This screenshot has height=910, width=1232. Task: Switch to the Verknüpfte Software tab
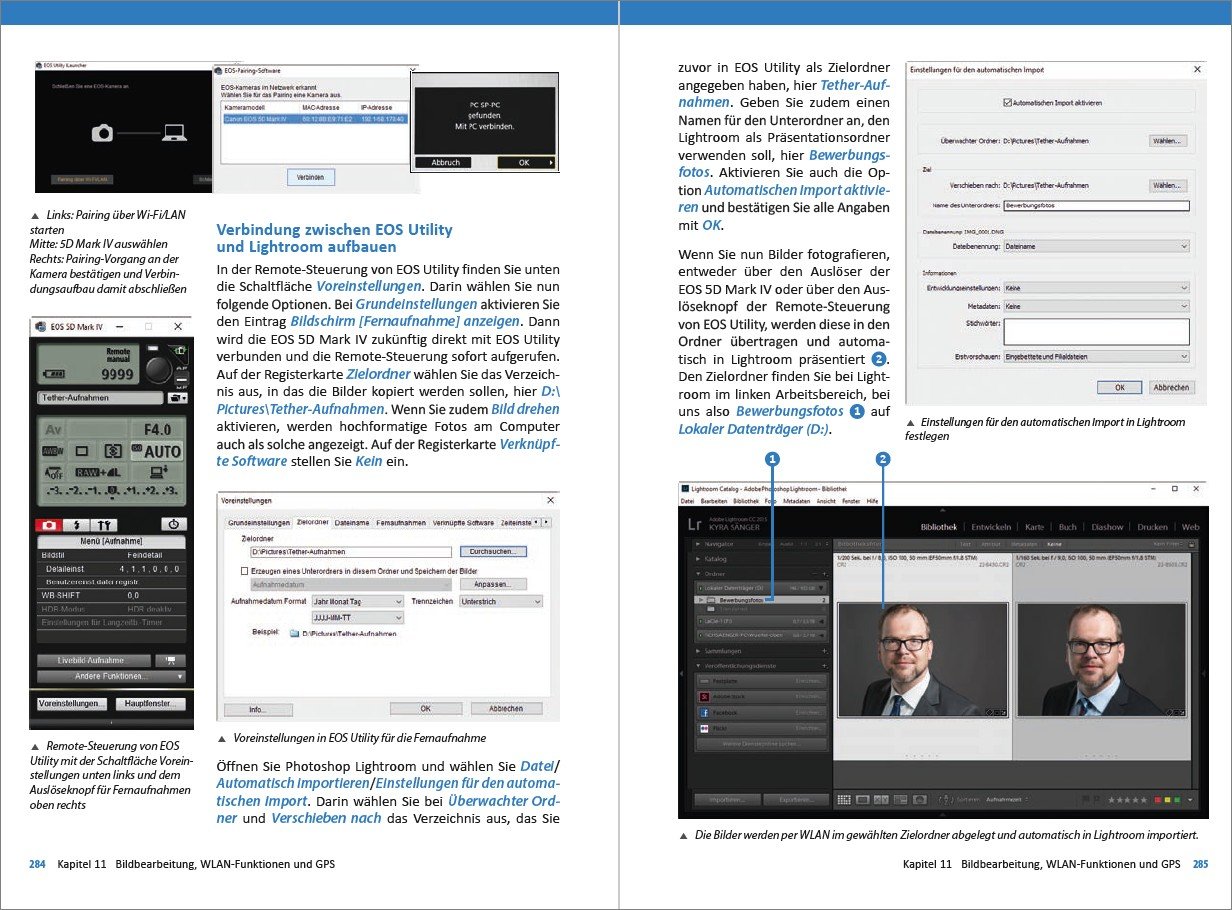point(464,523)
